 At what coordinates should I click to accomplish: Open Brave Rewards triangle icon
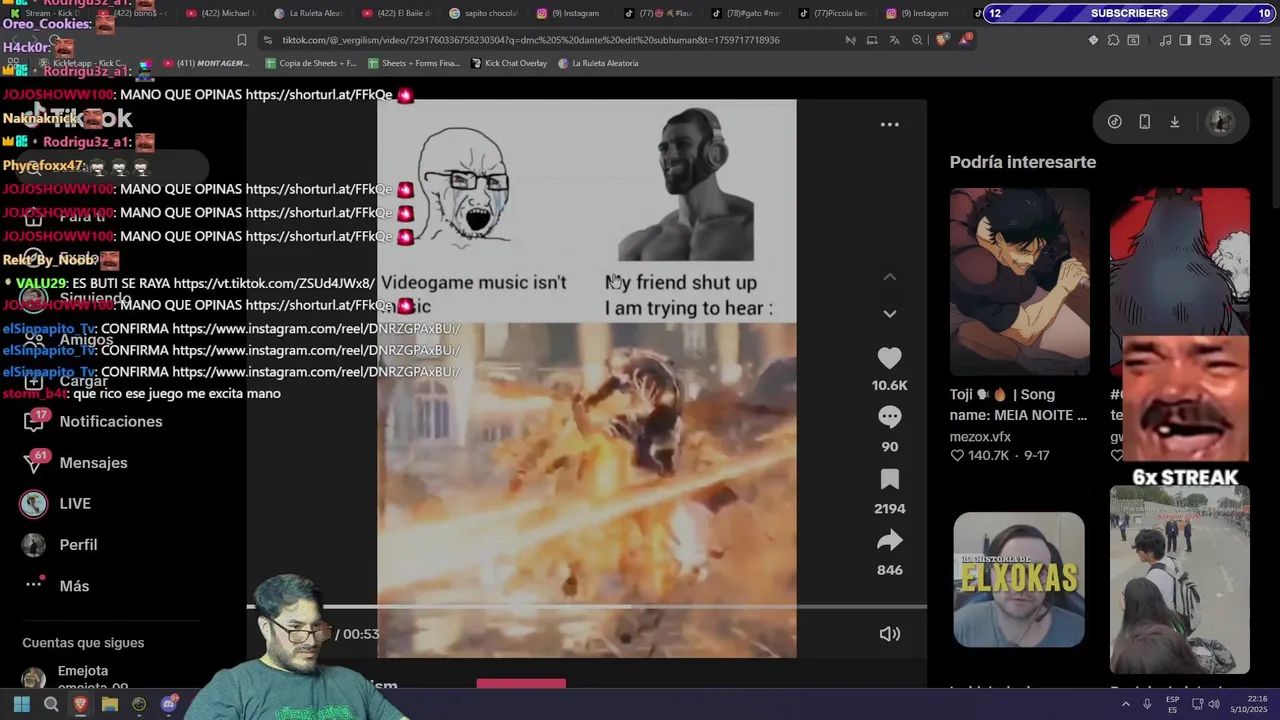point(964,40)
